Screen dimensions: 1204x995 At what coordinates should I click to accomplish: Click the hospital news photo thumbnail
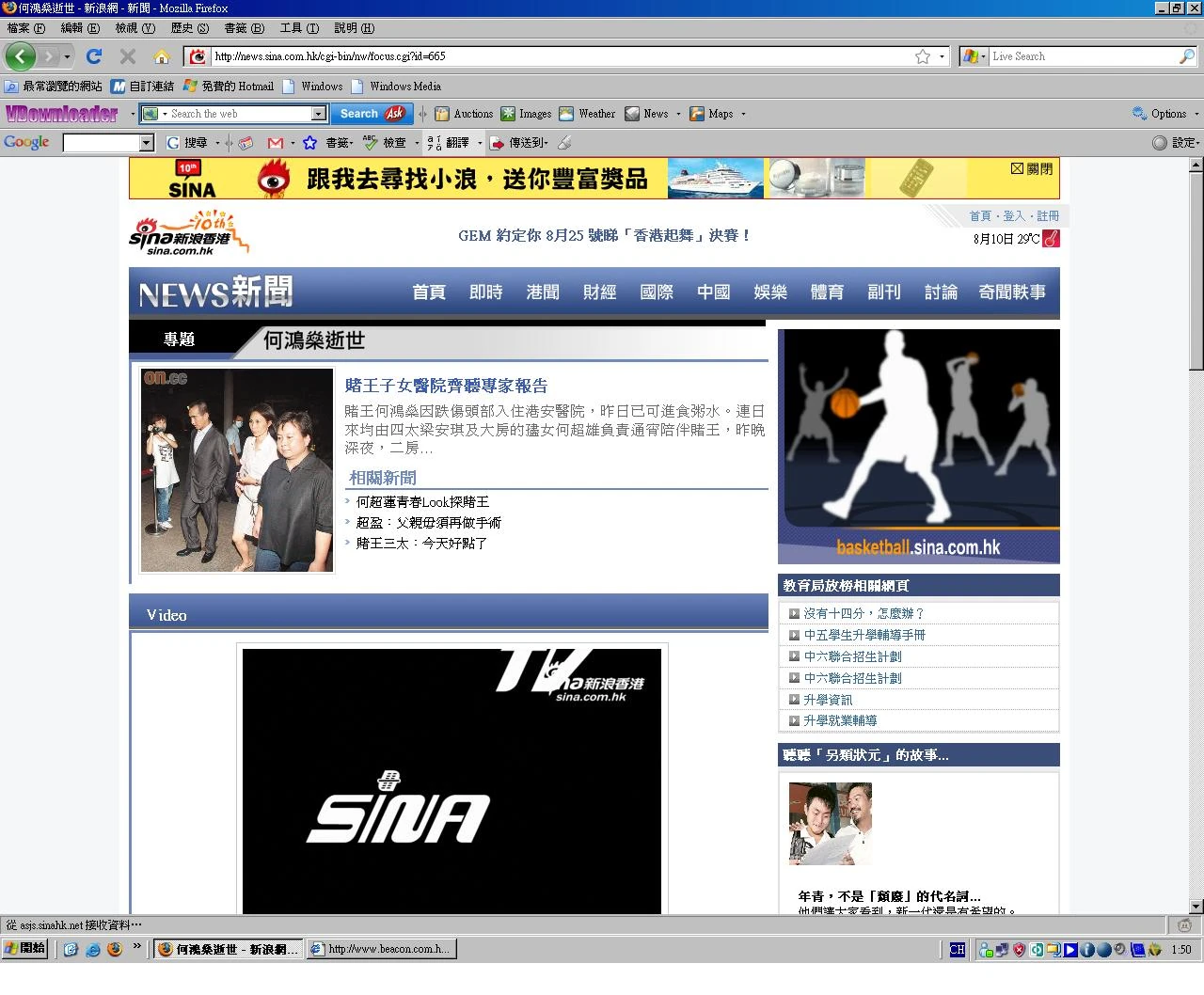[x=237, y=470]
